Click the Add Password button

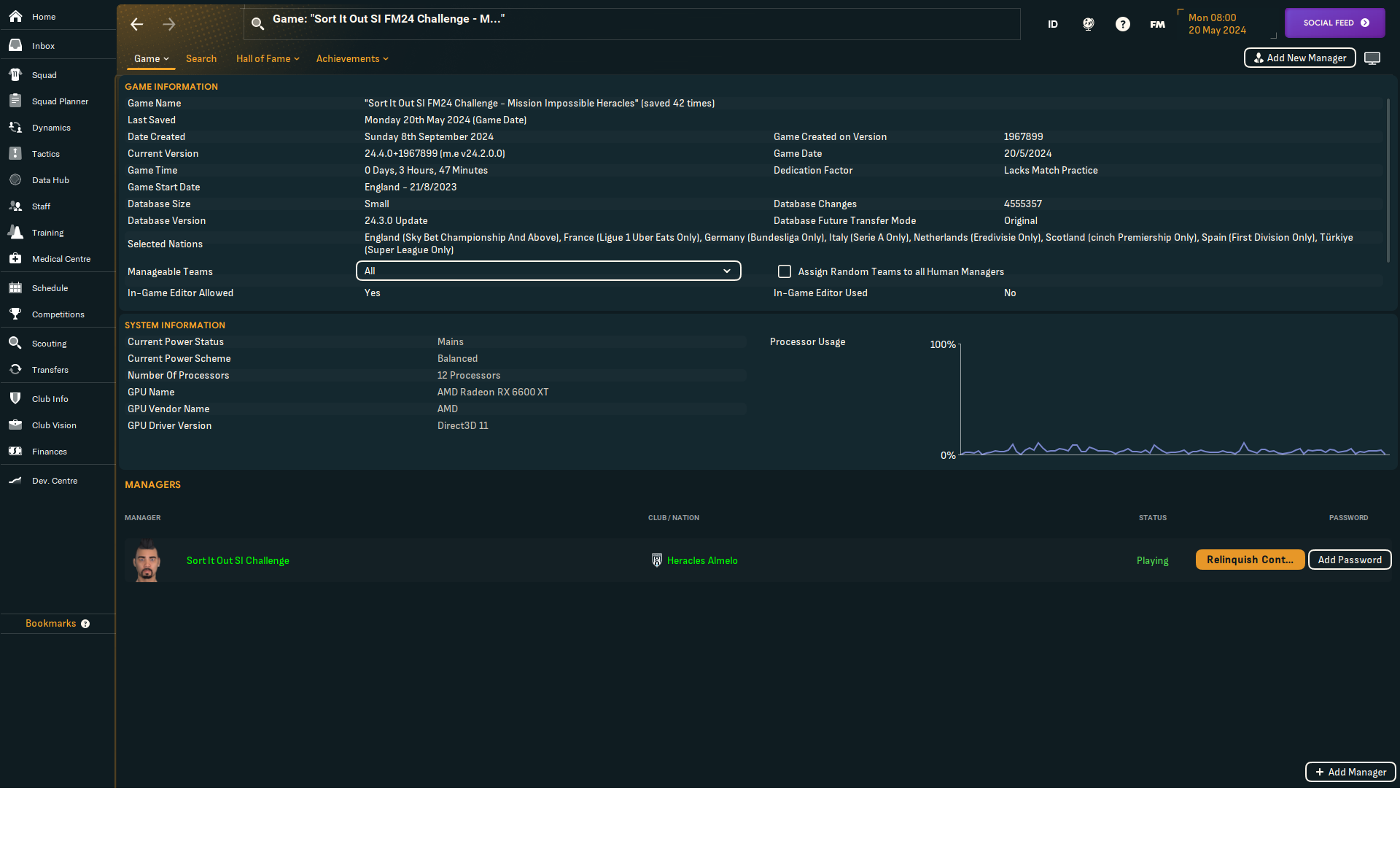coord(1350,560)
